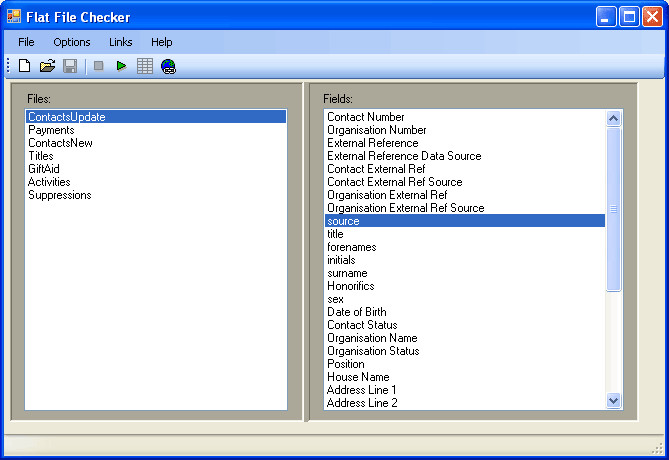Click the Fields list scrollbar thumb
669x460 pixels.
click(x=614, y=209)
